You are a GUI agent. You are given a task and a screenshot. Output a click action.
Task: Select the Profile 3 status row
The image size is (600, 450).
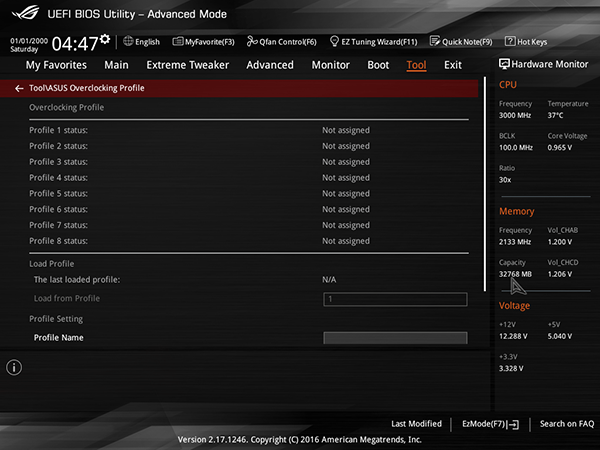(249, 162)
